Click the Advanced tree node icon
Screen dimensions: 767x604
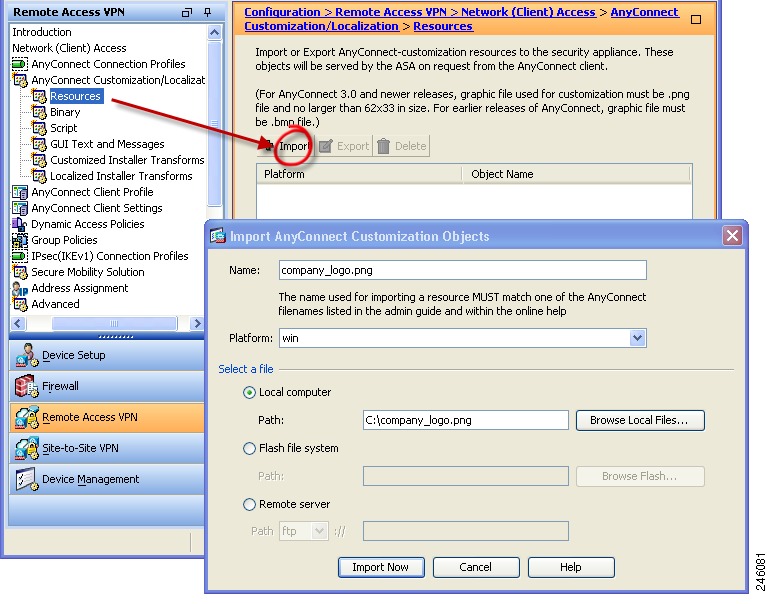(20, 304)
